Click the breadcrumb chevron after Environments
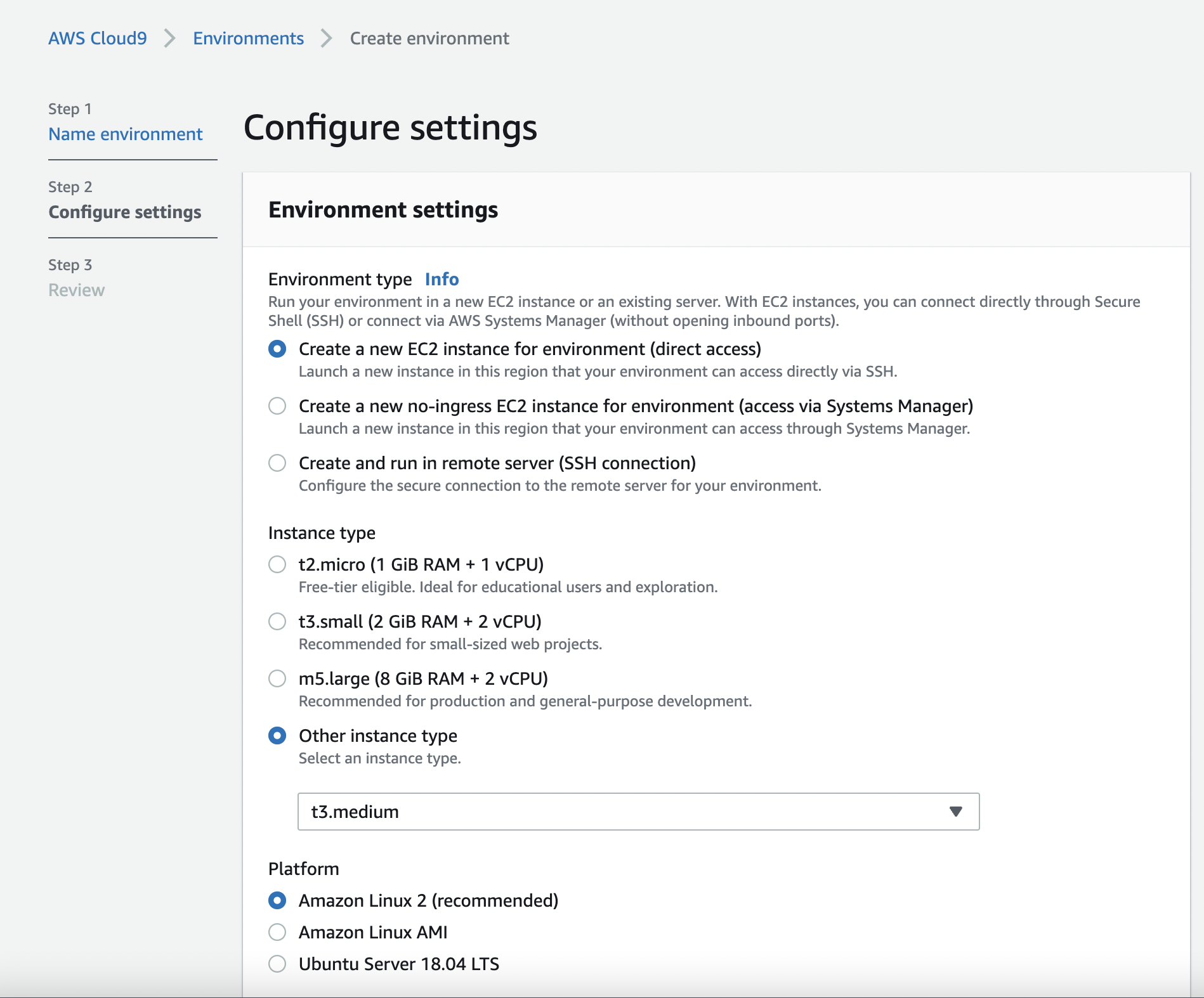 [327, 38]
